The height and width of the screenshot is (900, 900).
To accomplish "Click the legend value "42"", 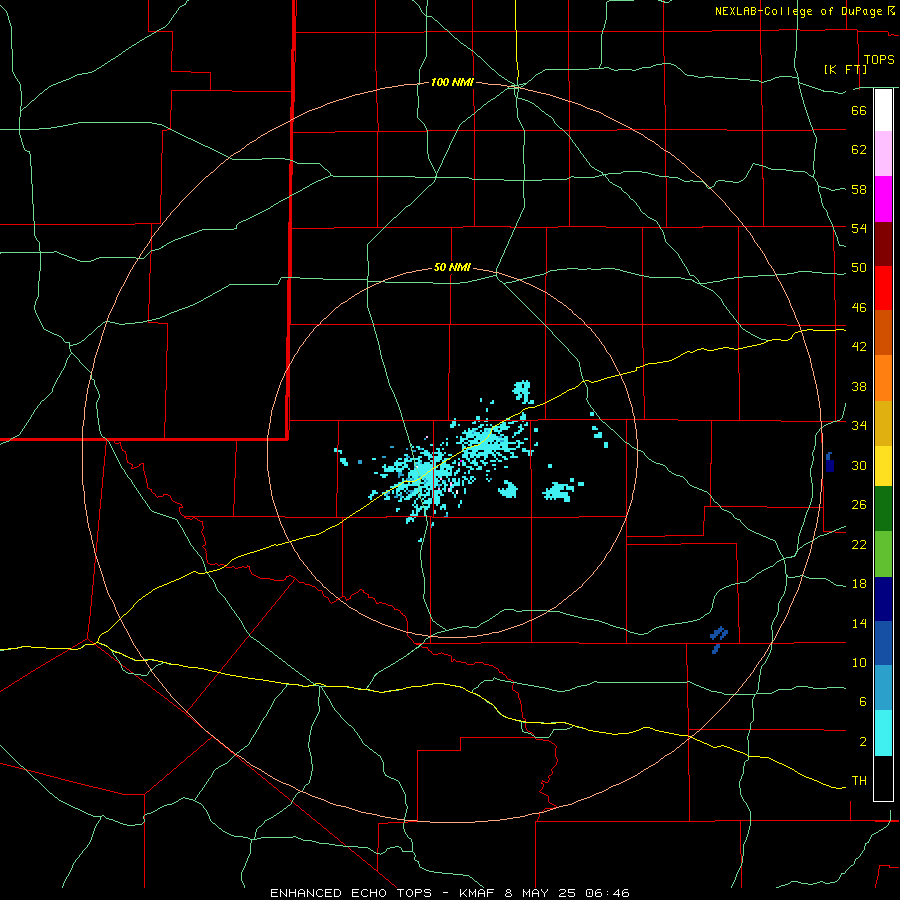I will 859,347.
